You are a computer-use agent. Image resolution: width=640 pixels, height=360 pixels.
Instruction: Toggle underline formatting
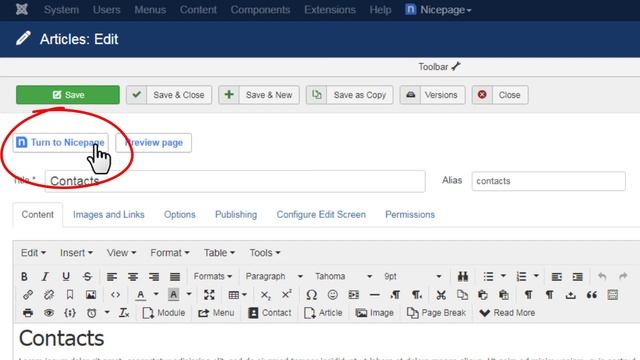66,276
